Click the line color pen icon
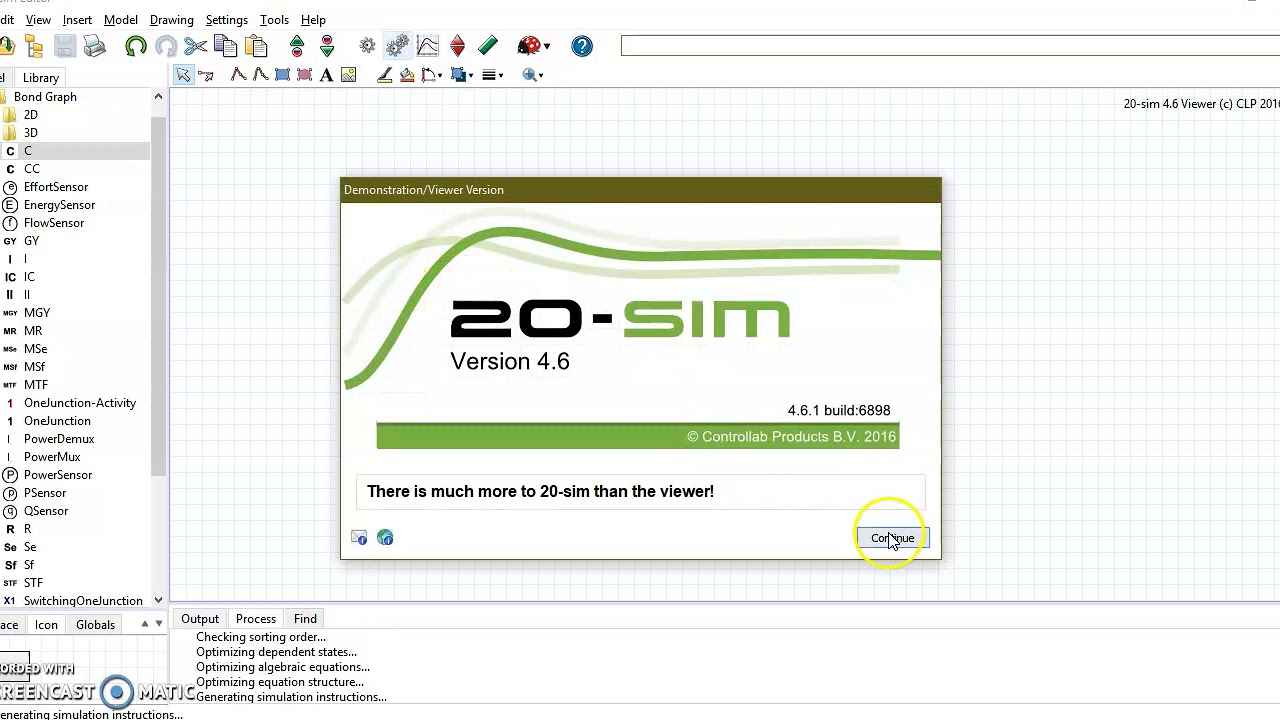 (385, 75)
